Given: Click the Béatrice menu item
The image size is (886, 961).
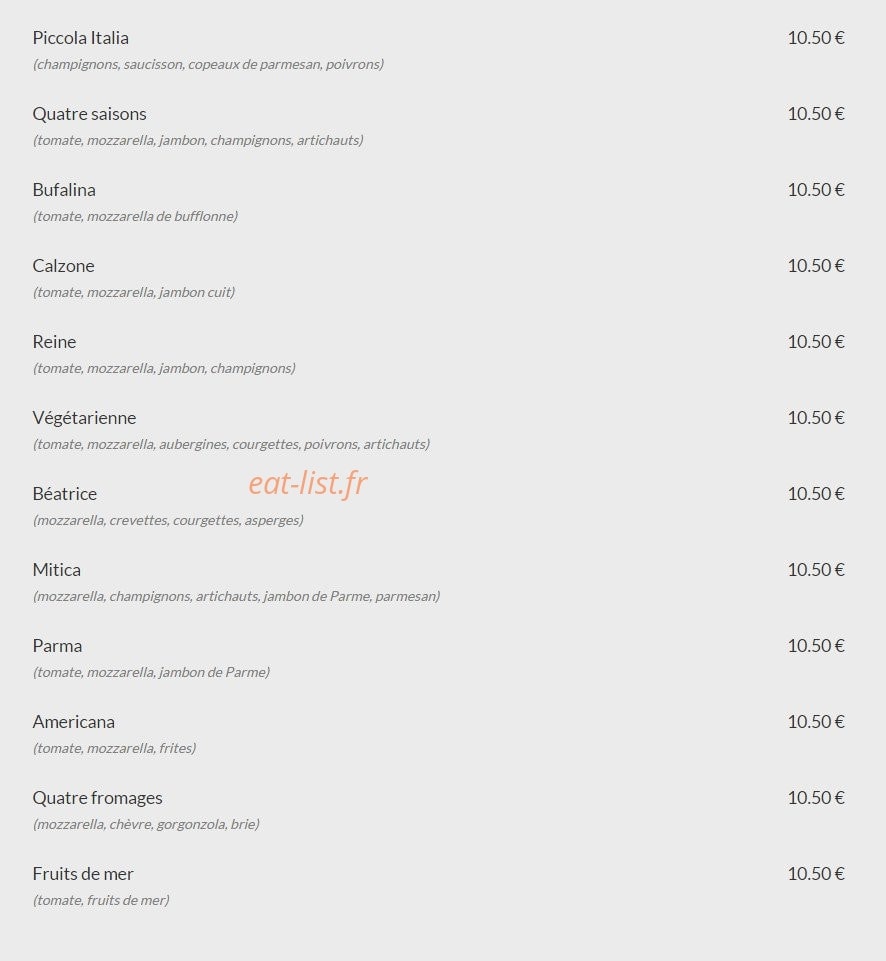Looking at the screenshot, I should (64, 494).
